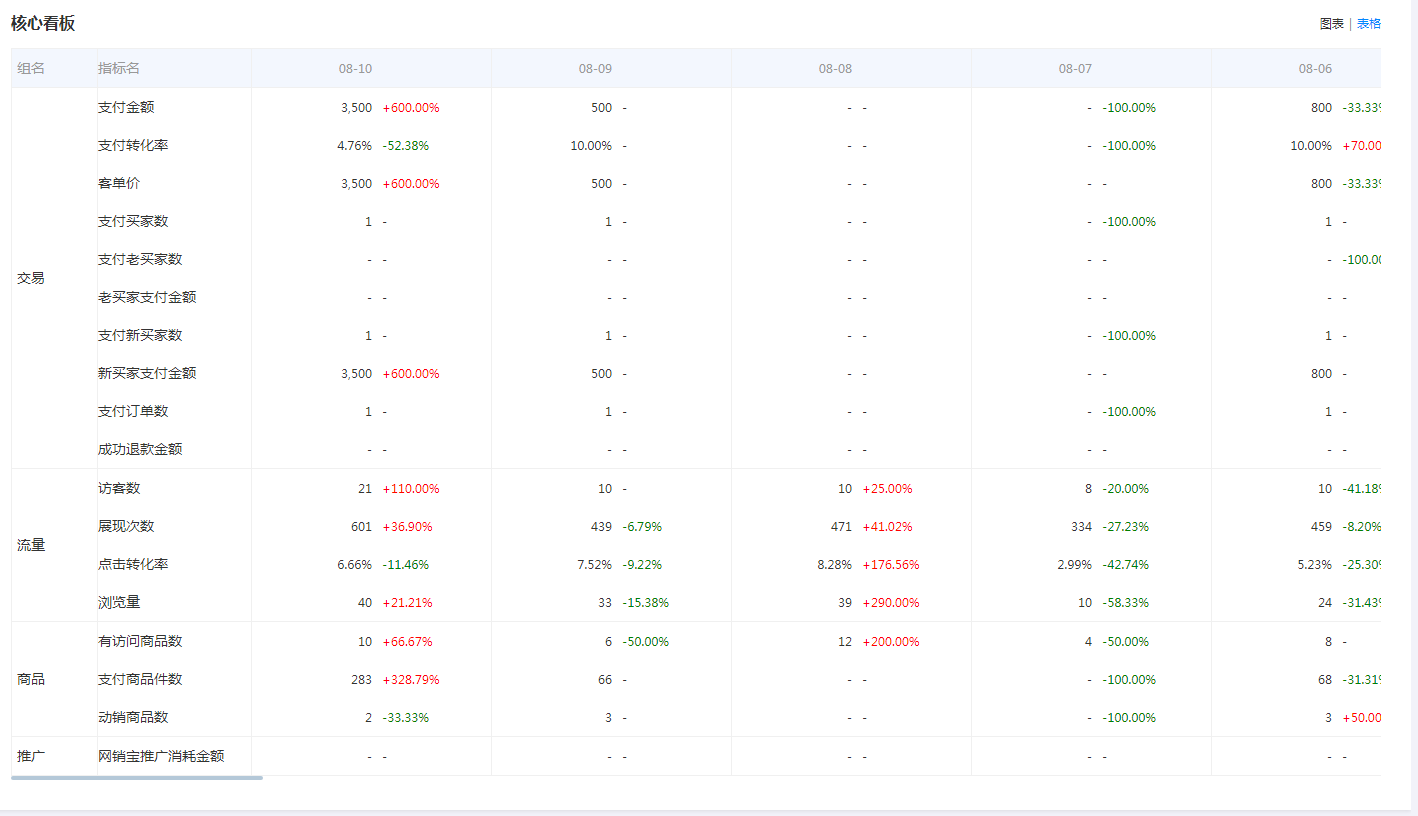
Task: Select the 08-08 date column header
Action: click(835, 69)
